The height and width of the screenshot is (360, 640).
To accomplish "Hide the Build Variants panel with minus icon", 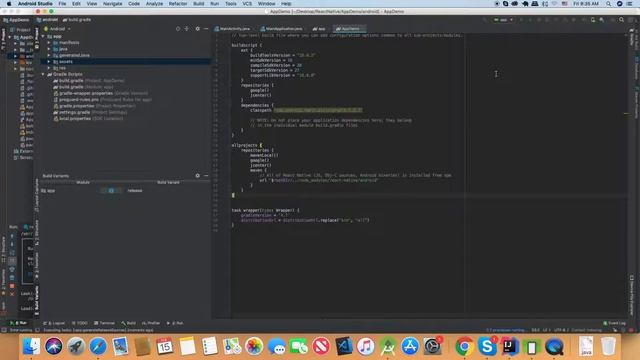I will click(206, 176).
